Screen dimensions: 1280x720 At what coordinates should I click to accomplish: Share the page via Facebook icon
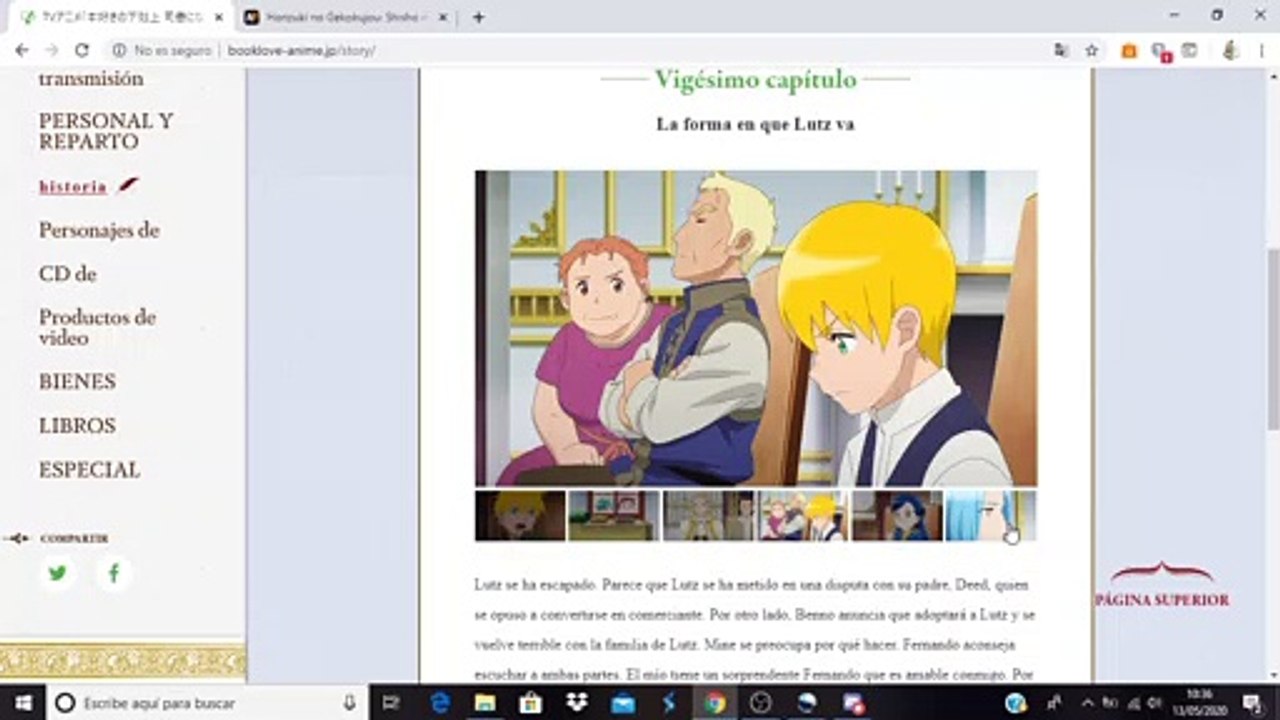114,573
